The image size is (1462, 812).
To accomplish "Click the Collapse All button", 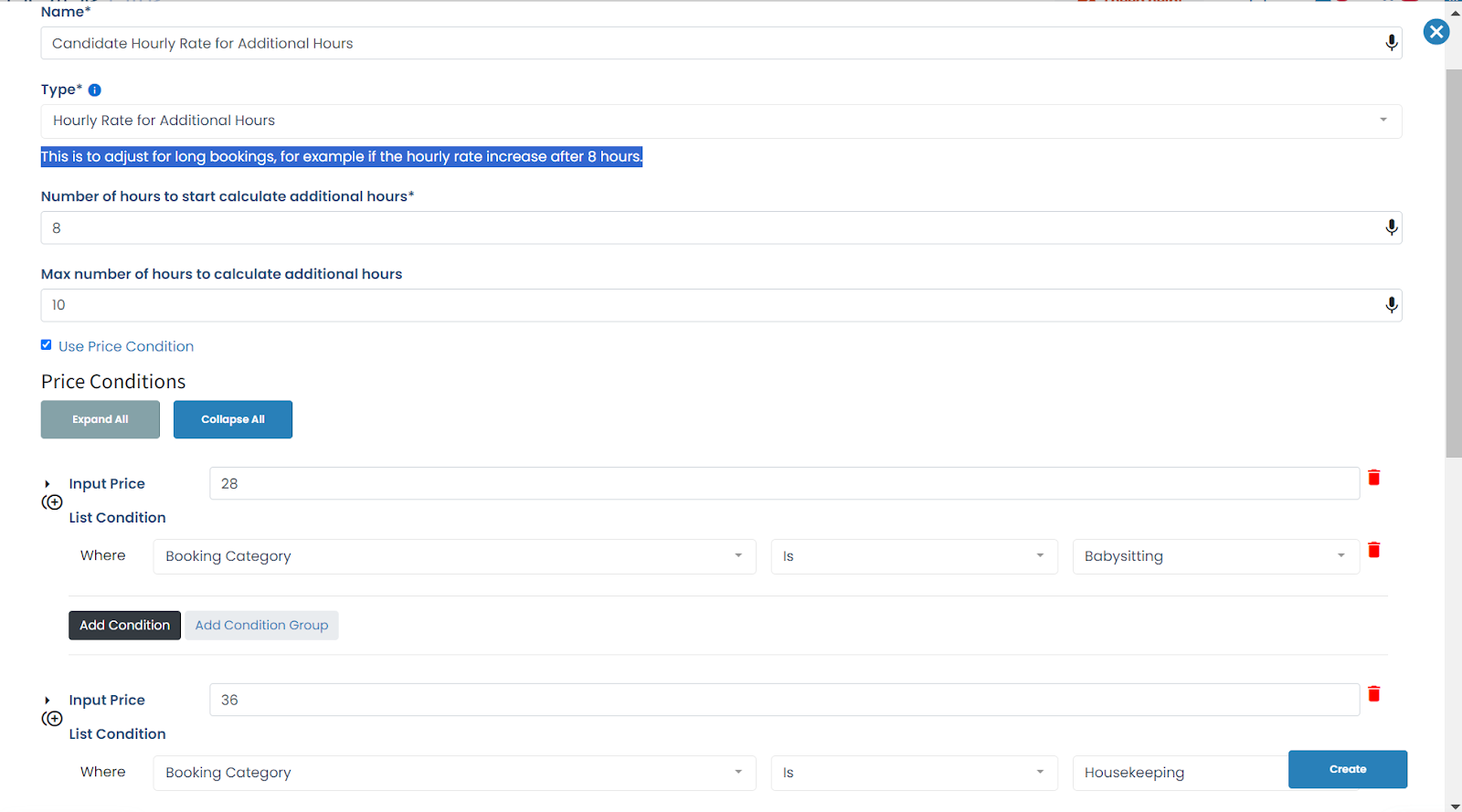I will pos(233,419).
